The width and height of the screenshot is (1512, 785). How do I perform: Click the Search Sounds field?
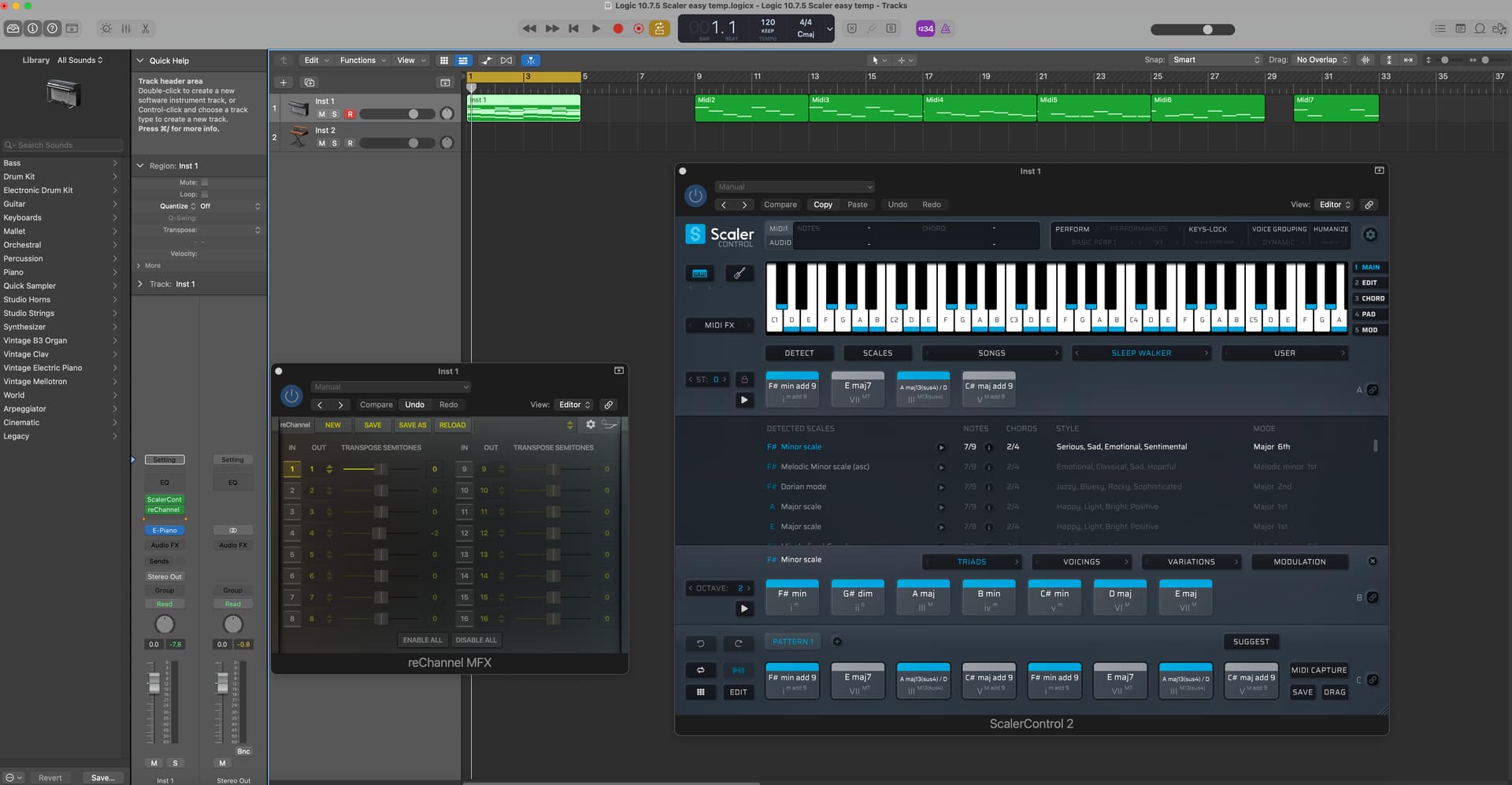[63, 145]
